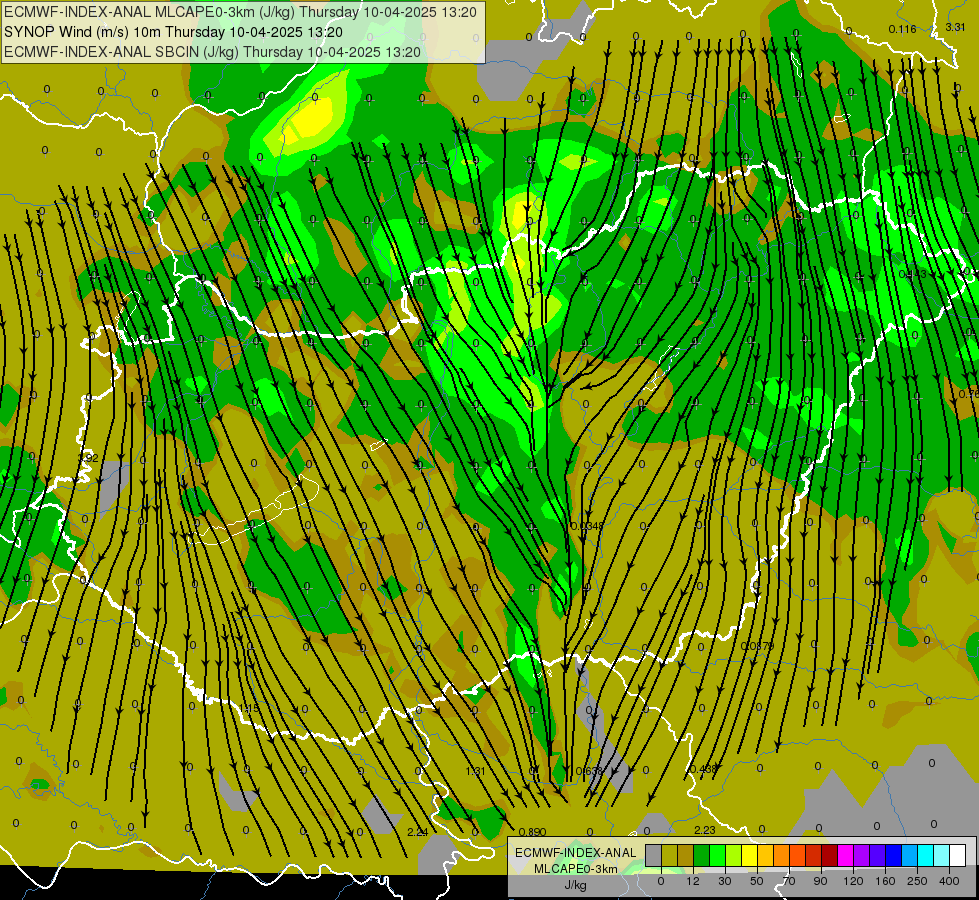Screen dimensions: 979x900
Task: Select the white swatch at legend end
Action: 958,855
